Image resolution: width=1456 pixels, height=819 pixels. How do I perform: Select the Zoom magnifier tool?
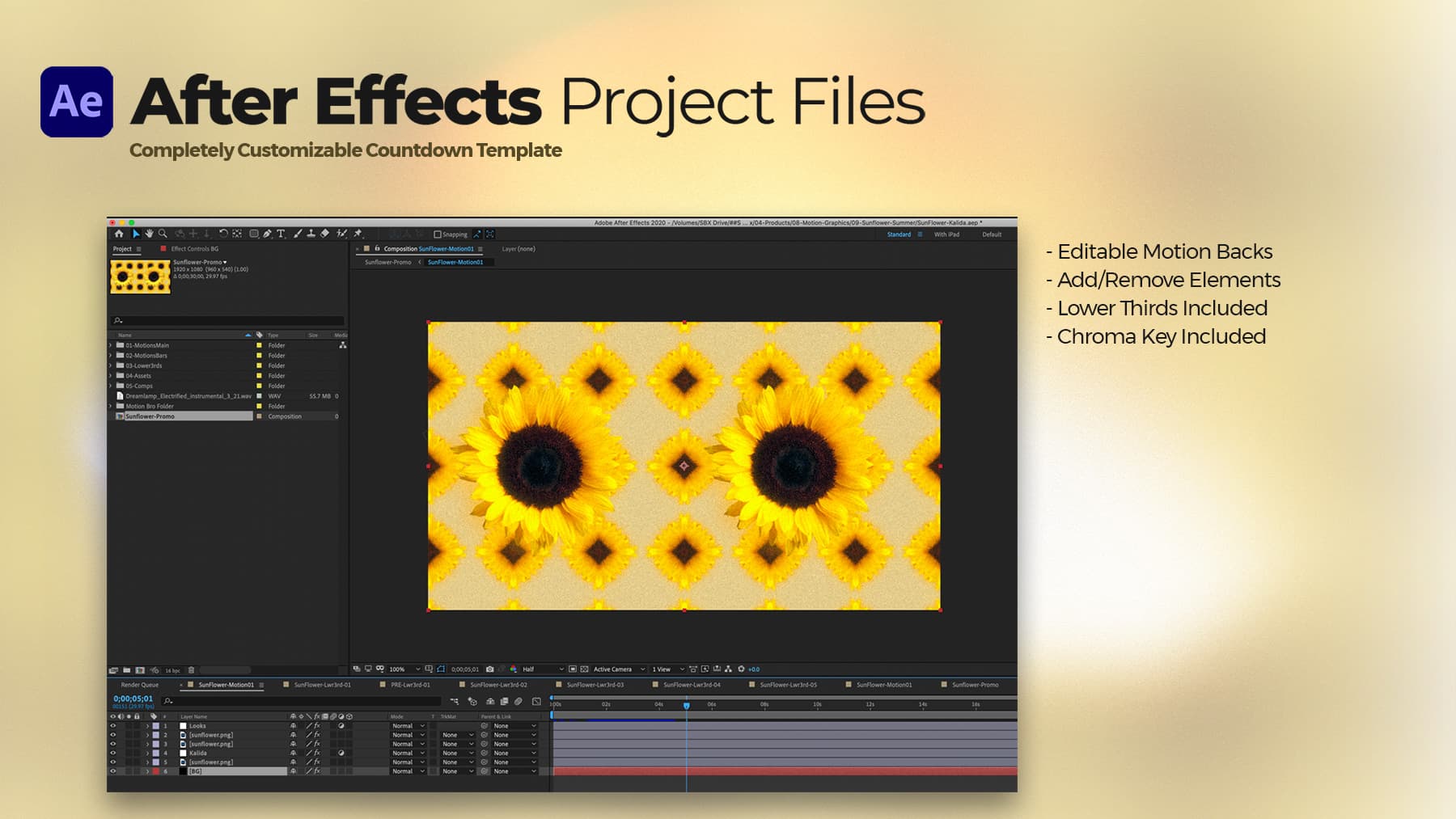tap(163, 234)
